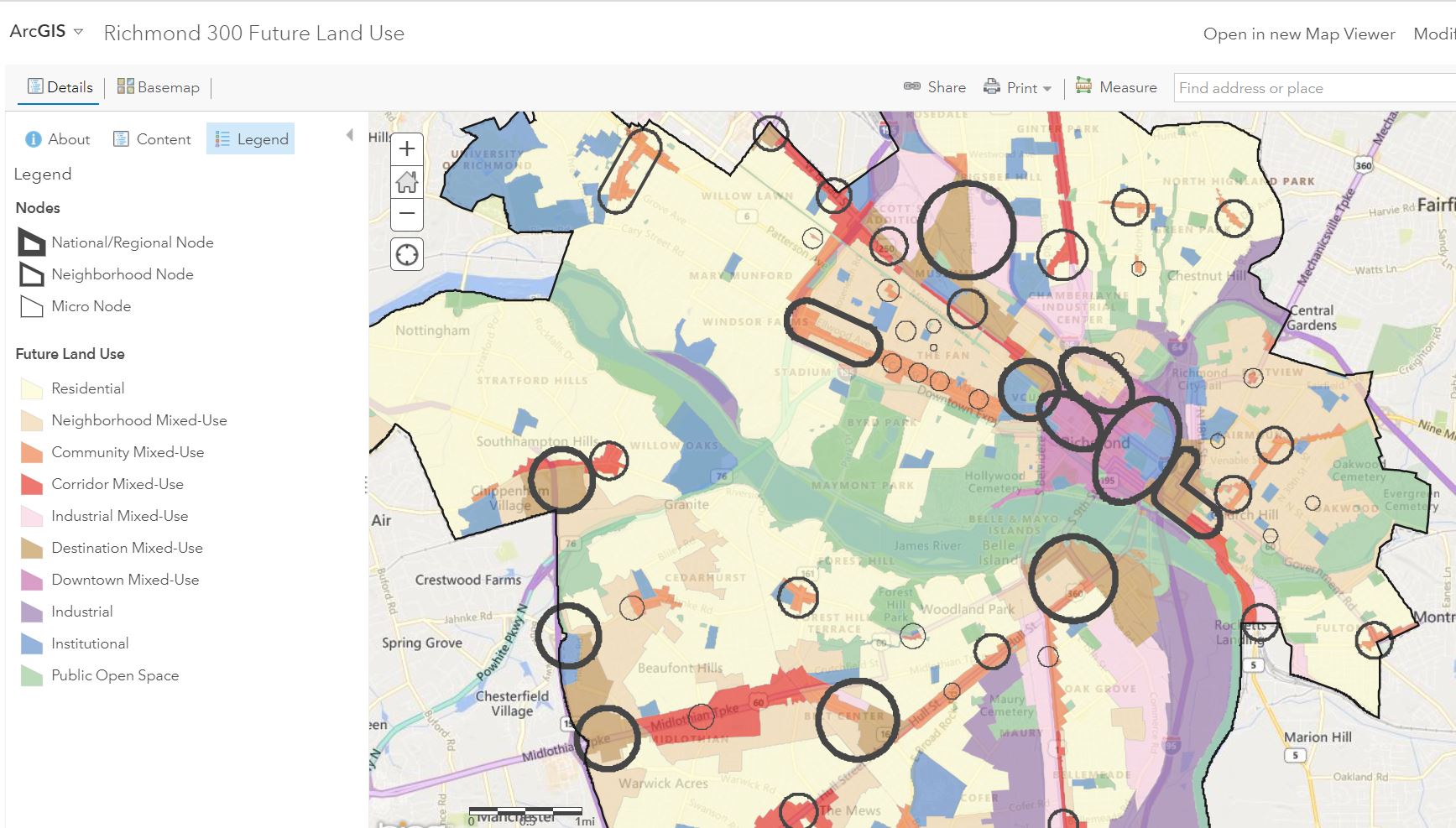Click the Community Mixed-Use swatch
1456x828 pixels.
click(32, 452)
